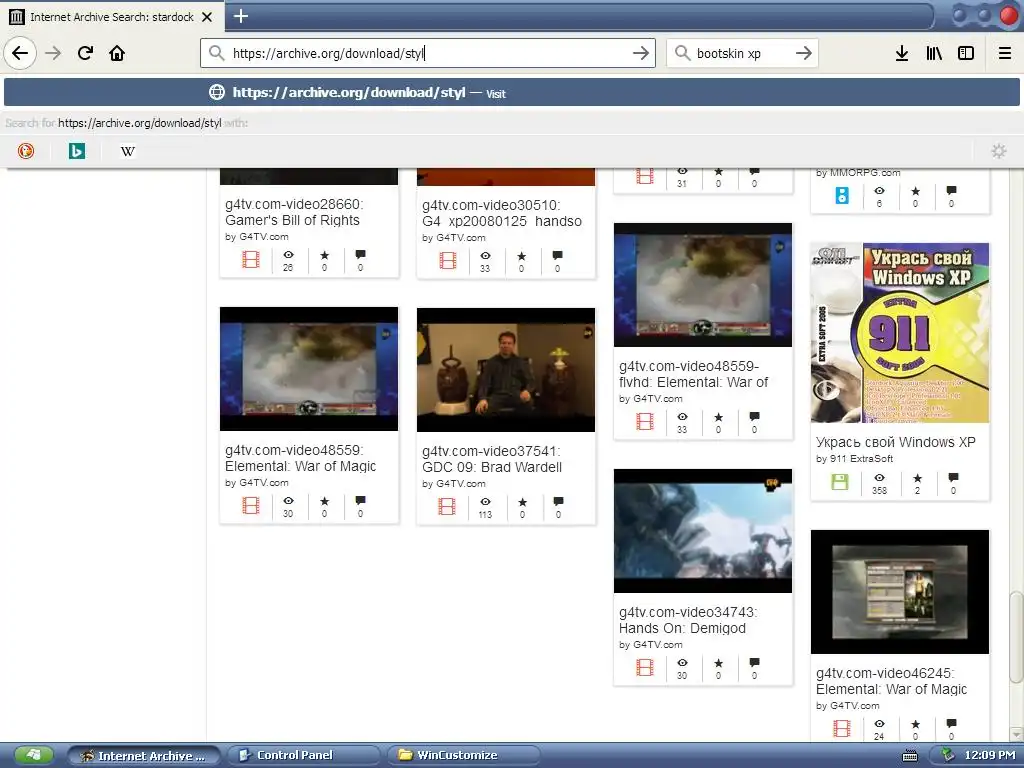Click movie icon under G4 xp20080125 card
Viewport: 1024px width, 768px height.
[448, 261]
